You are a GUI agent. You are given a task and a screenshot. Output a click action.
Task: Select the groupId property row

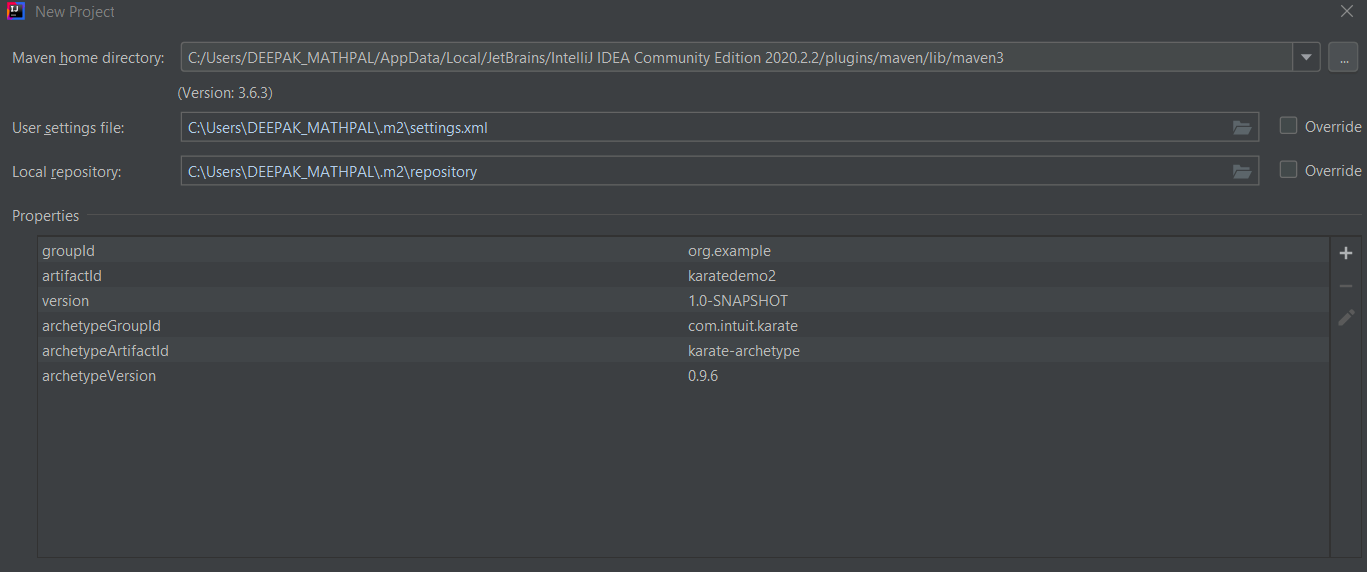coord(683,251)
